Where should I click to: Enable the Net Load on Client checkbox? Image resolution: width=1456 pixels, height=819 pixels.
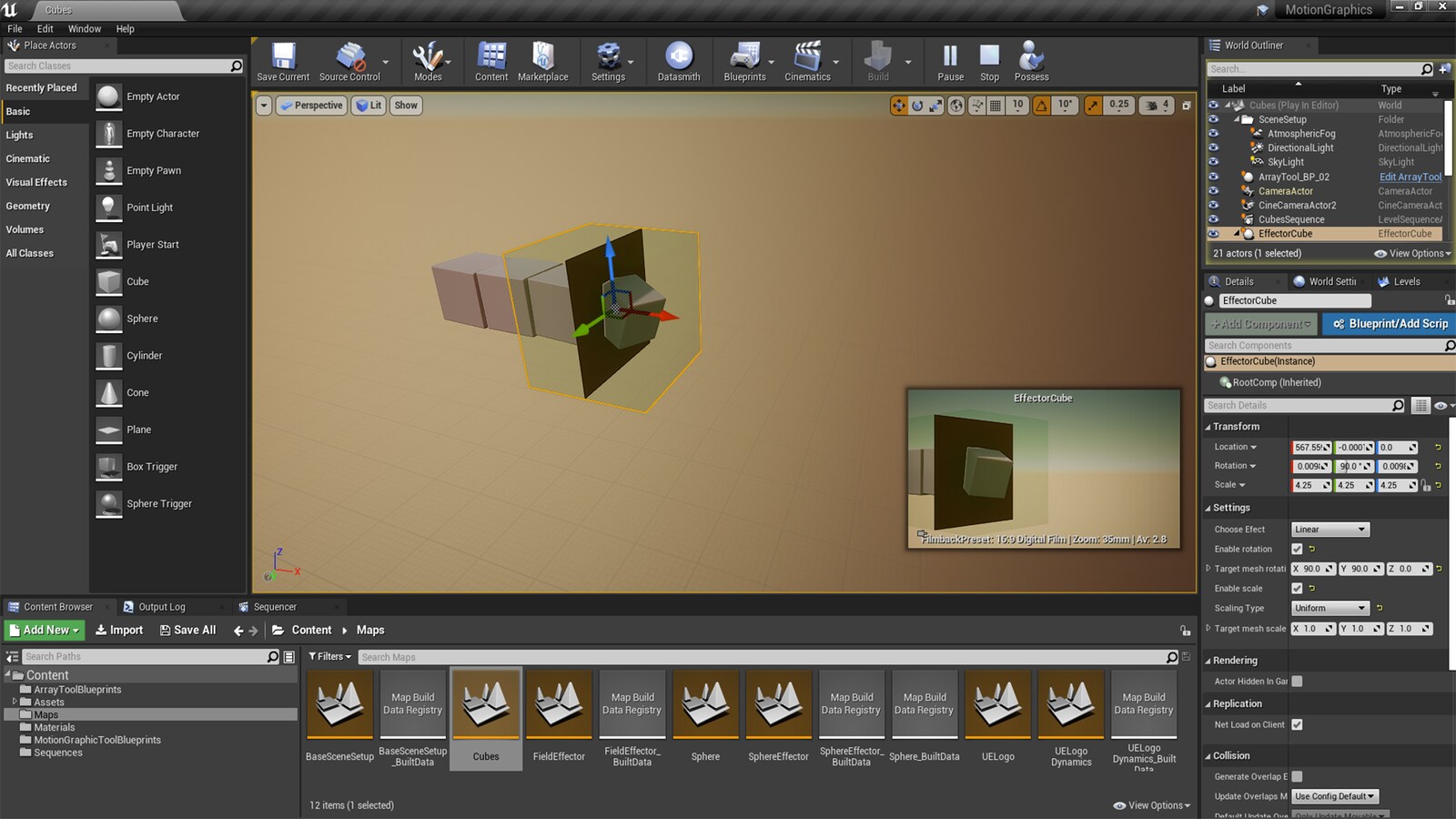click(x=1297, y=724)
